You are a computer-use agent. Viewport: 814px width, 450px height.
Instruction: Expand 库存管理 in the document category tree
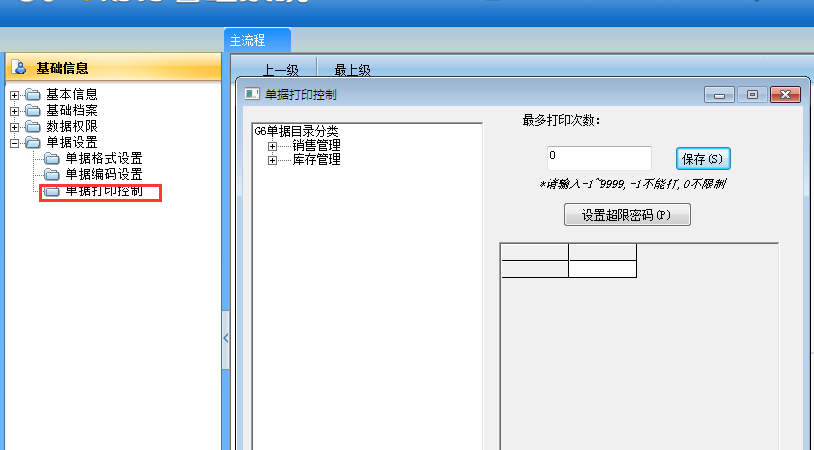pyautogui.click(x=272, y=160)
